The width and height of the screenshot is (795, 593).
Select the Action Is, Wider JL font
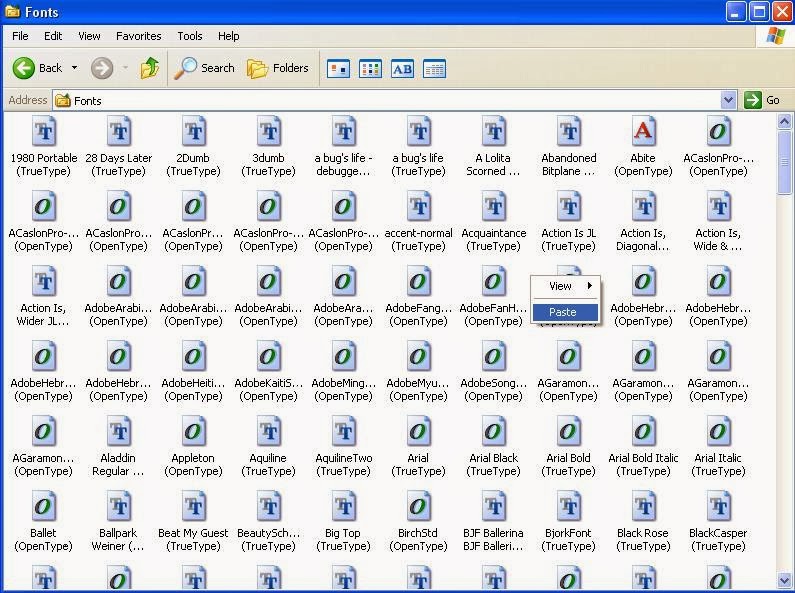point(44,296)
